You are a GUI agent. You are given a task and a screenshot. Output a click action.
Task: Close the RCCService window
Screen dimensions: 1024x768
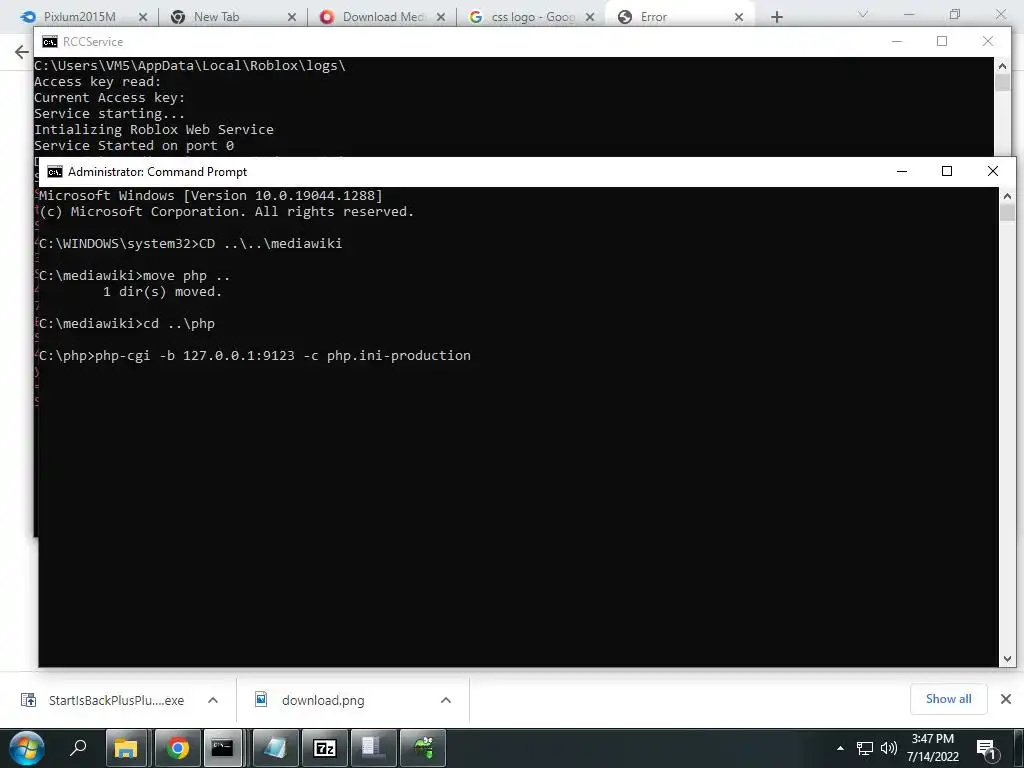tap(987, 41)
